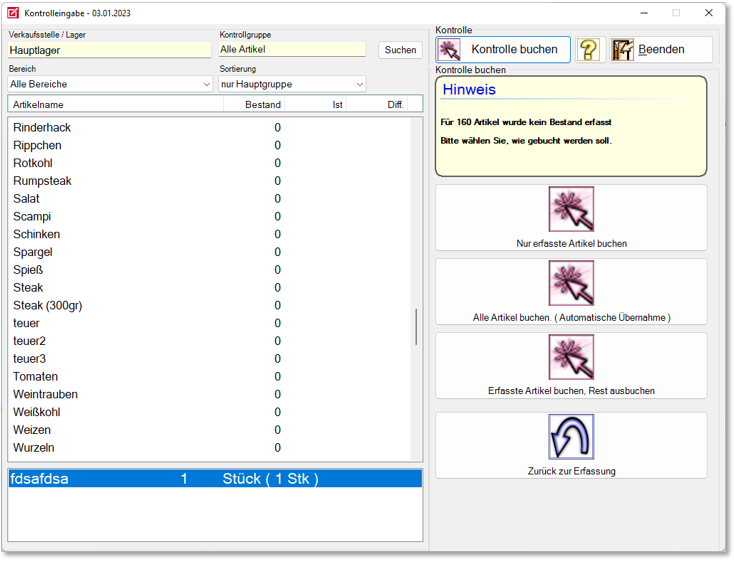734x562 pixels.
Task: Select the Spargel row
Action: (209, 252)
